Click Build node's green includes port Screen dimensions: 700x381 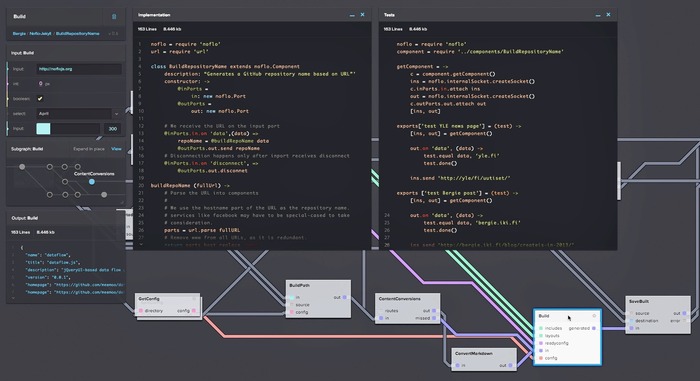pos(541,328)
